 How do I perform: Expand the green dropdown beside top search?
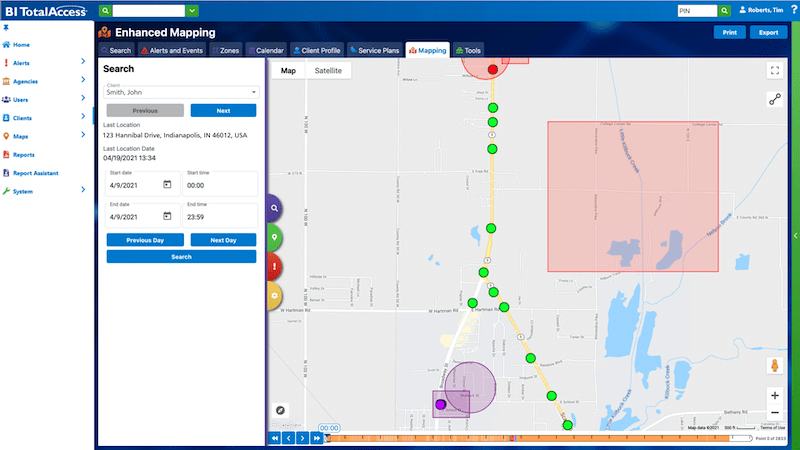(x=192, y=10)
